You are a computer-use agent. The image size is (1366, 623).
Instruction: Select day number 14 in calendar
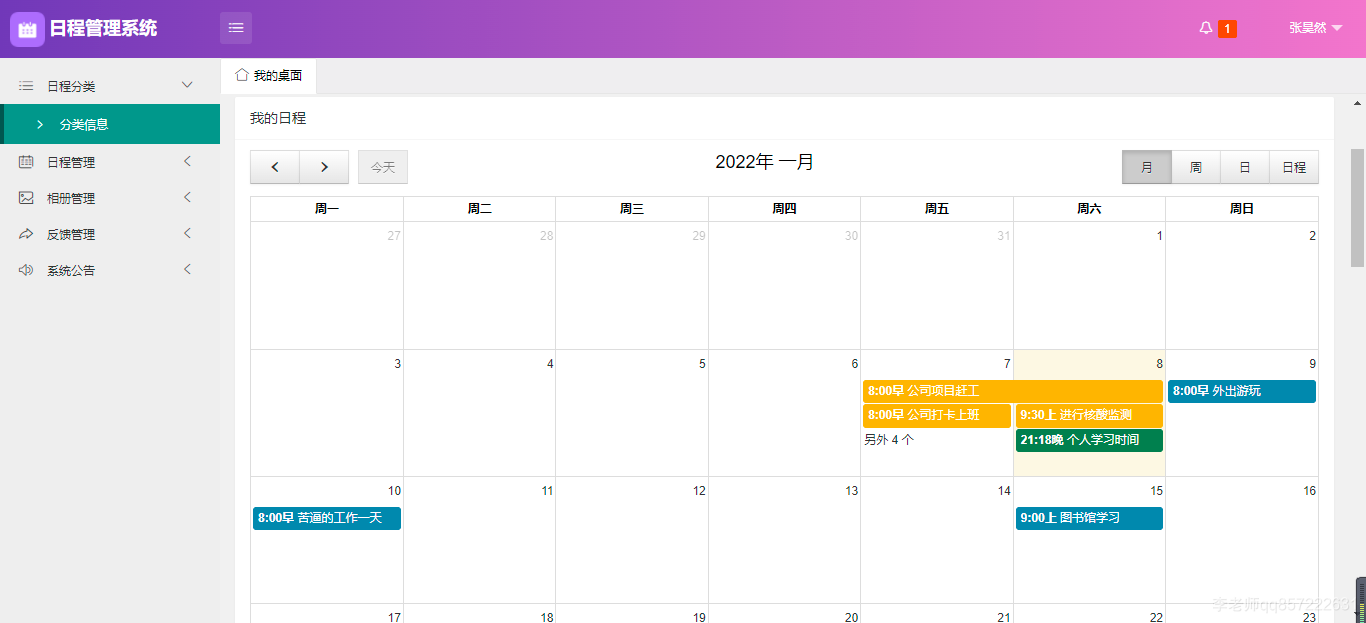coord(1004,491)
